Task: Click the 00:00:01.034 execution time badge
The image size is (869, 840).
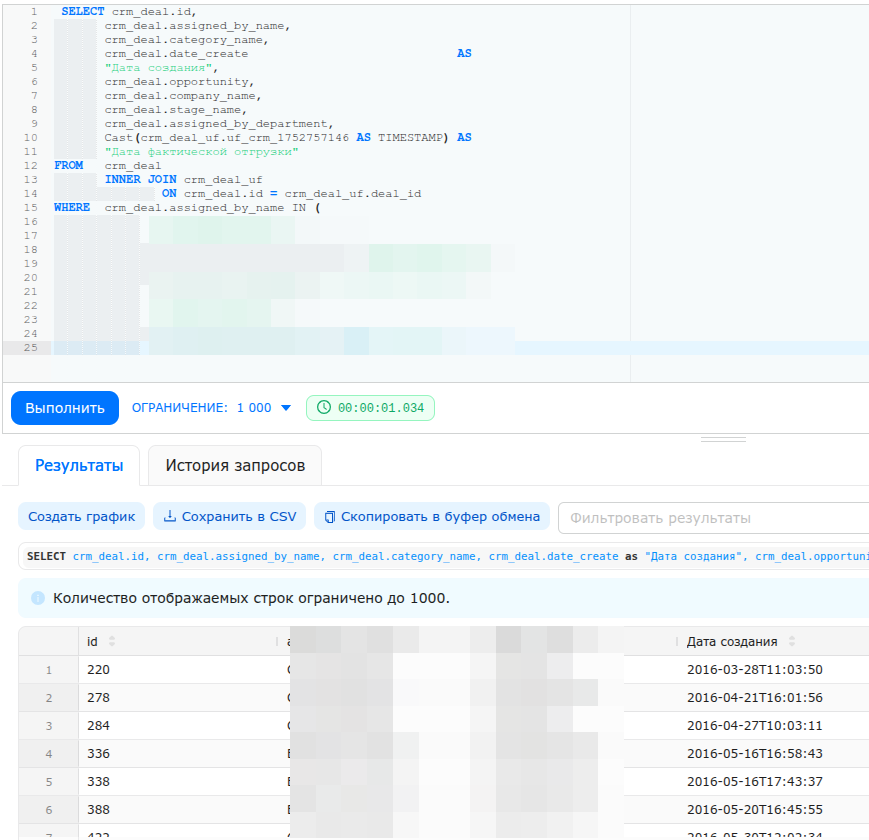Action: click(x=370, y=408)
